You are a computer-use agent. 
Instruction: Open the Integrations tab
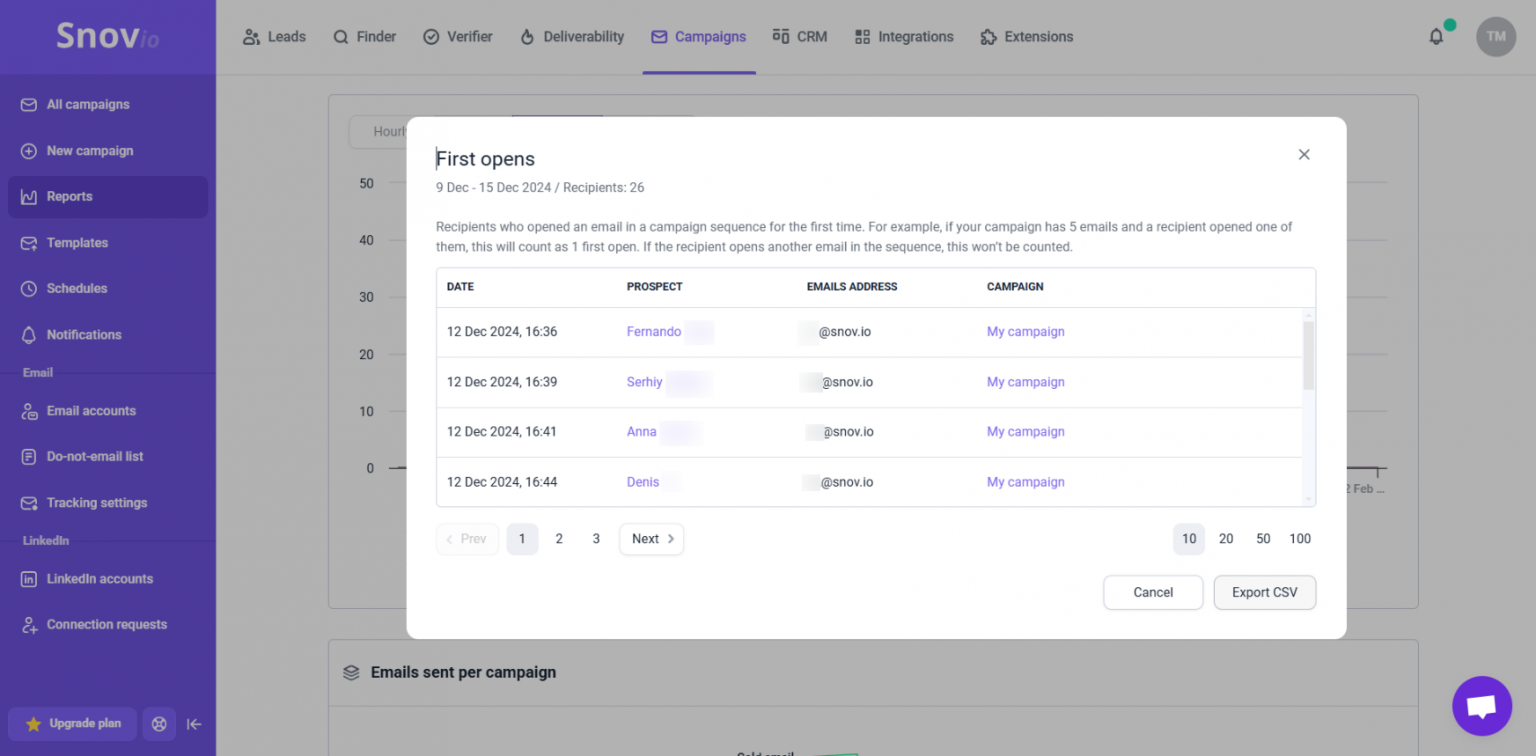click(x=904, y=37)
